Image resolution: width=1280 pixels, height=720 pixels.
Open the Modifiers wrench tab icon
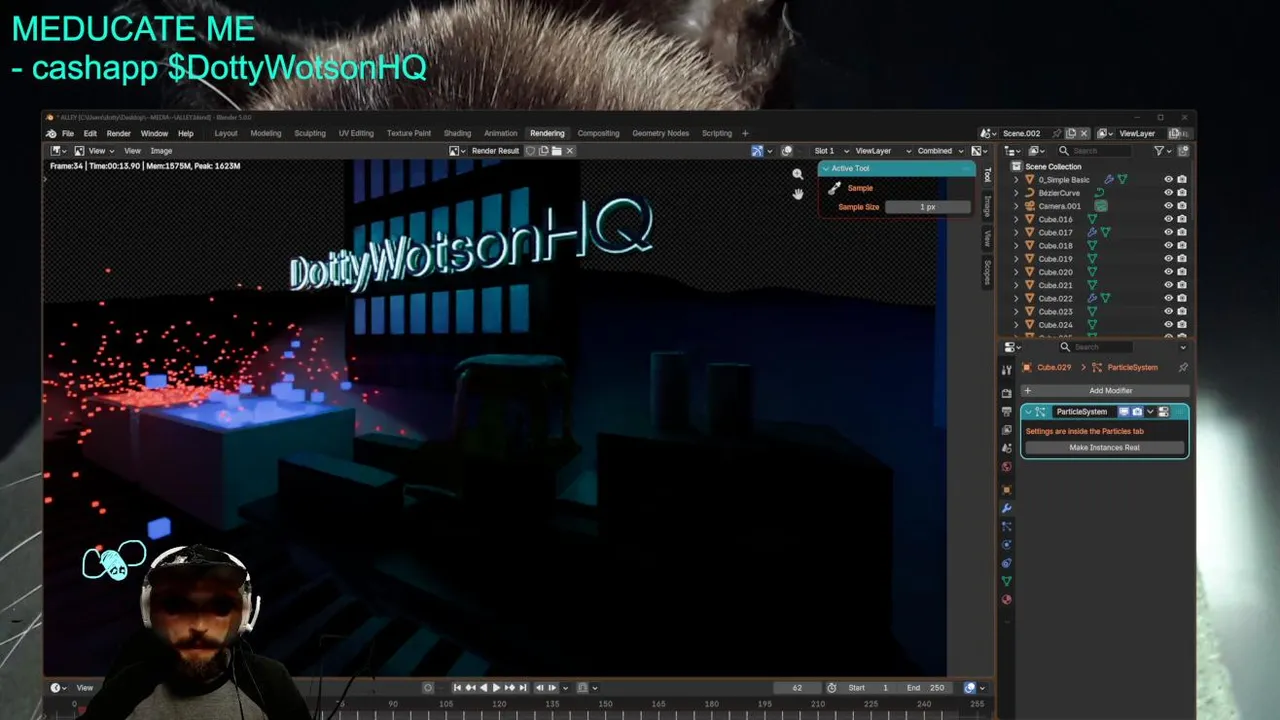coord(1007,508)
